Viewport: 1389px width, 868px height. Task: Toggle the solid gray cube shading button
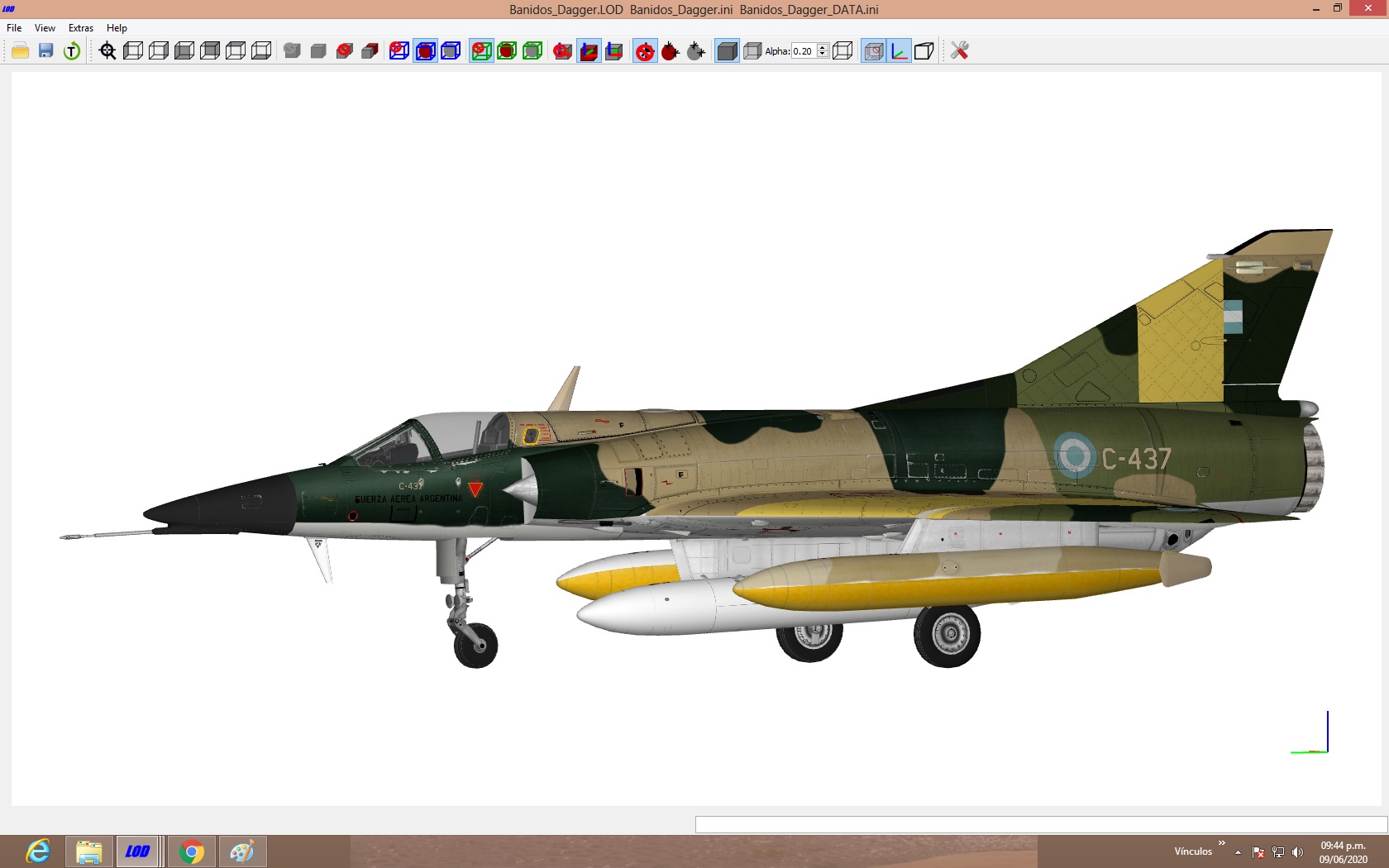click(727, 51)
